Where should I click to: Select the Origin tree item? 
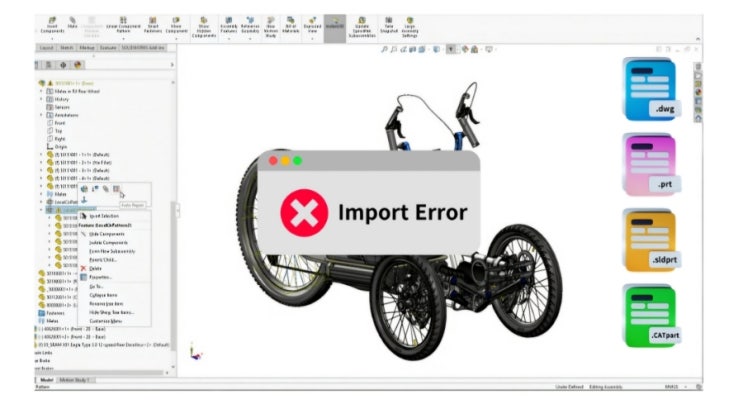click(x=61, y=147)
